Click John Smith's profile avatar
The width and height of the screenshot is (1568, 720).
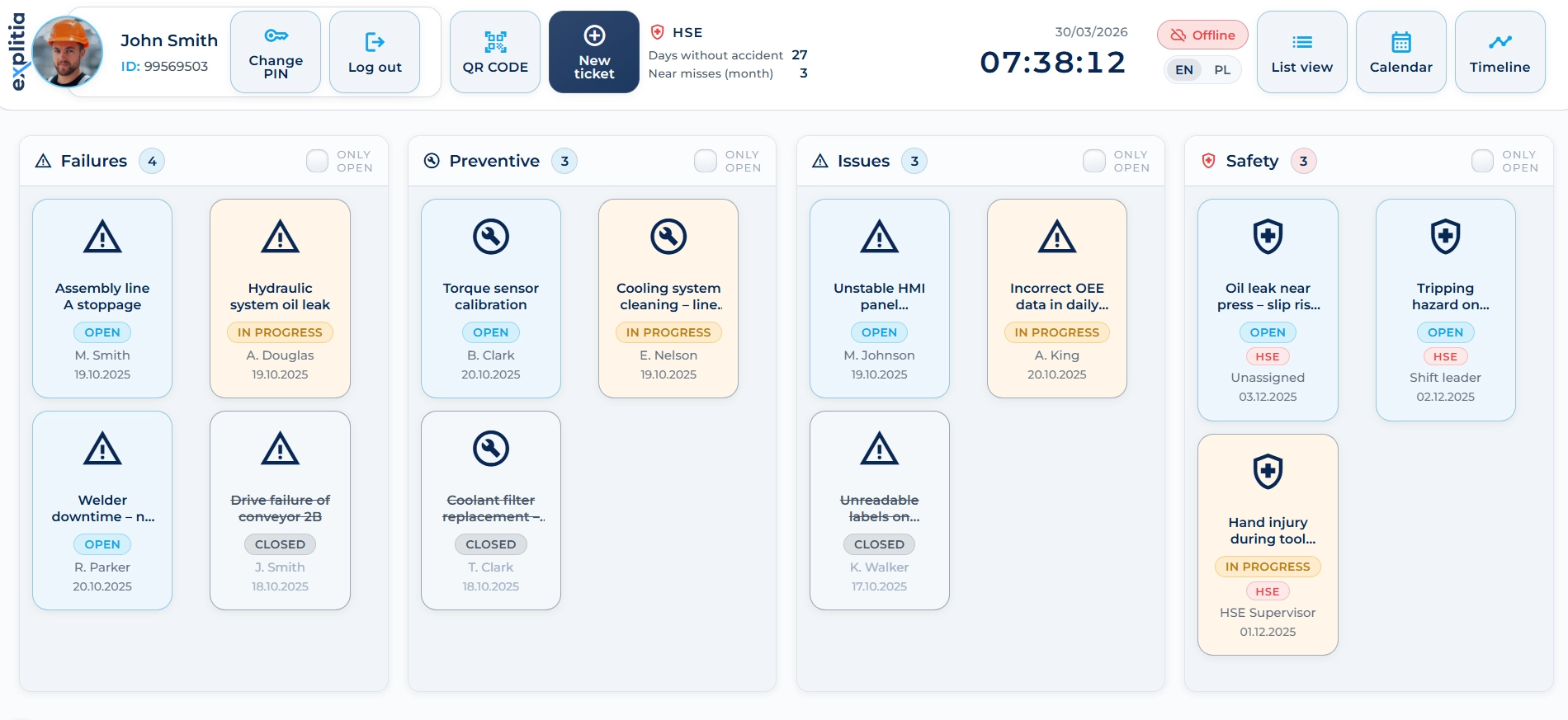pyautogui.click(x=67, y=52)
